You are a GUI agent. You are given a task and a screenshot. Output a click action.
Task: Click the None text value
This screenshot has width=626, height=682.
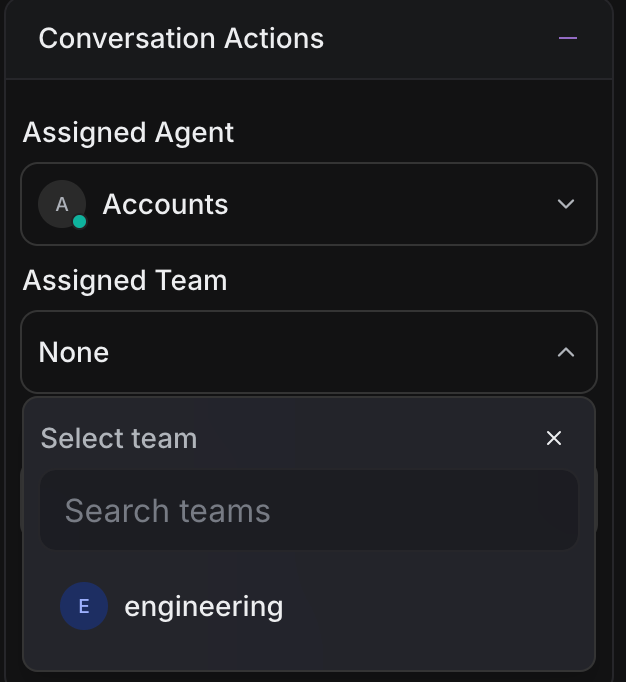74,352
